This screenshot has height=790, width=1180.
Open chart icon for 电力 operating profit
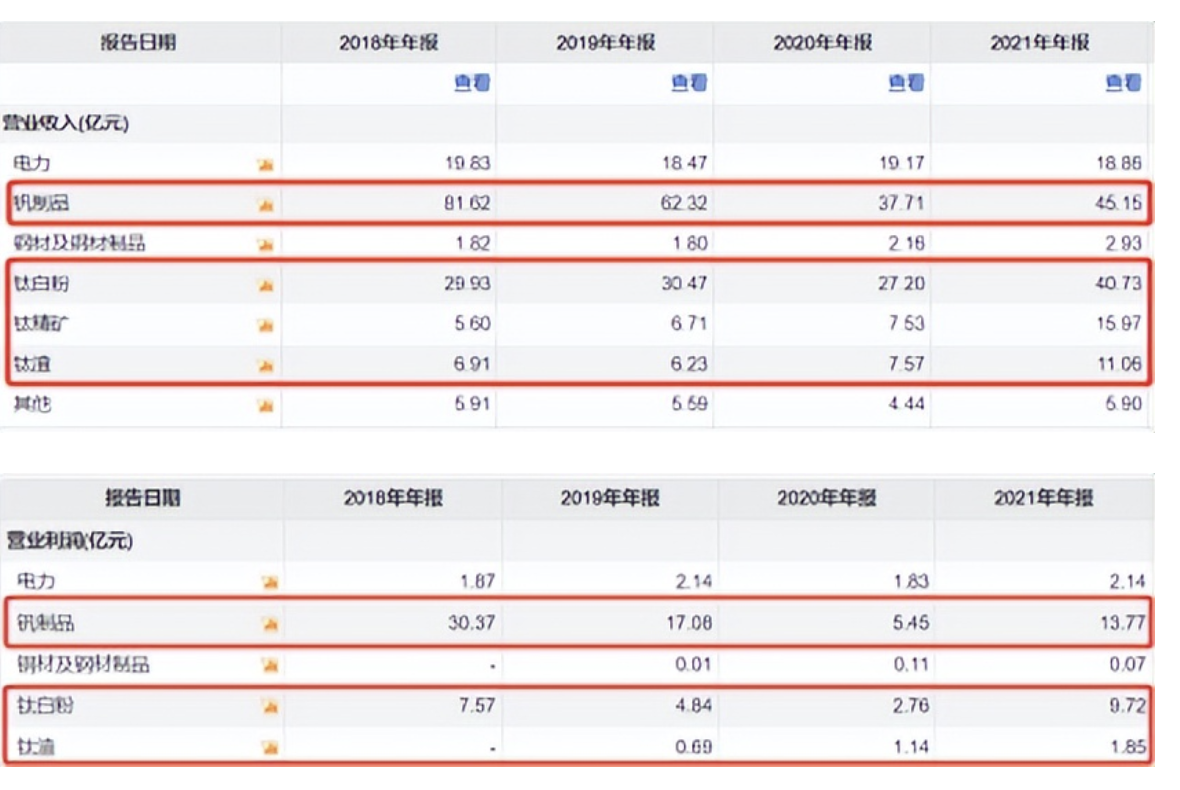coord(269,582)
